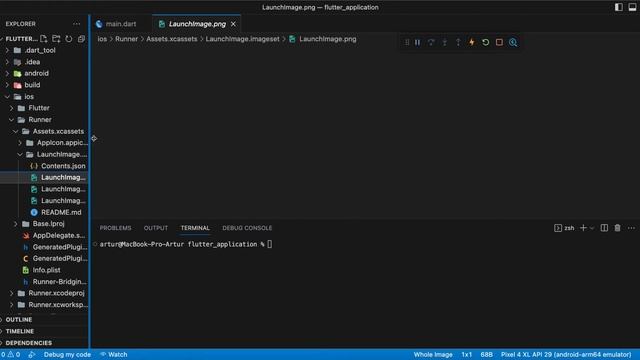Click Runner in the breadcrumb path

coord(127,39)
